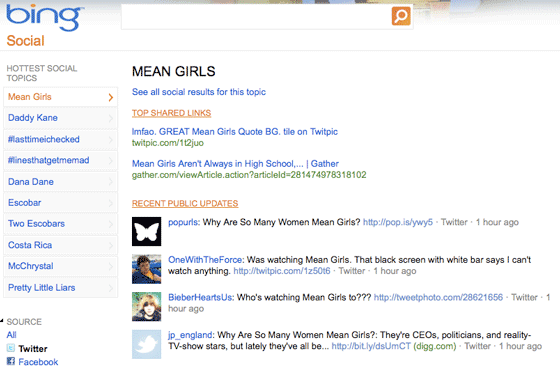Viewport: 560px width, 376px height.
Task: Filter source by Twitter text label
Action: click(33, 349)
